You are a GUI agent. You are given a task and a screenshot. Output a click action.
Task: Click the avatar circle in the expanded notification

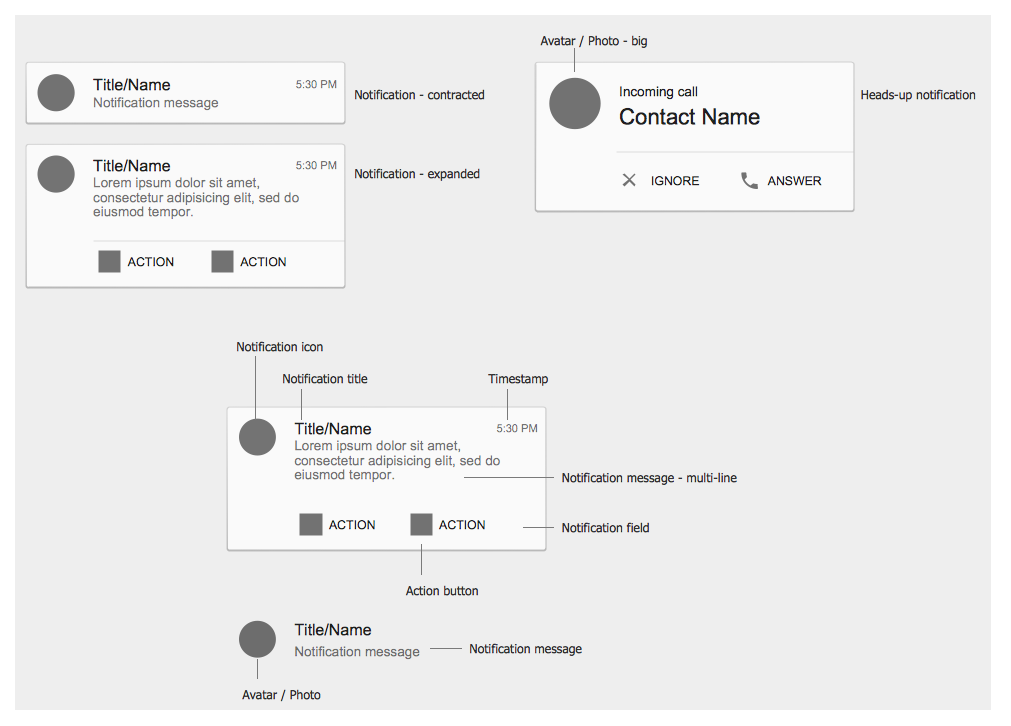click(x=56, y=173)
